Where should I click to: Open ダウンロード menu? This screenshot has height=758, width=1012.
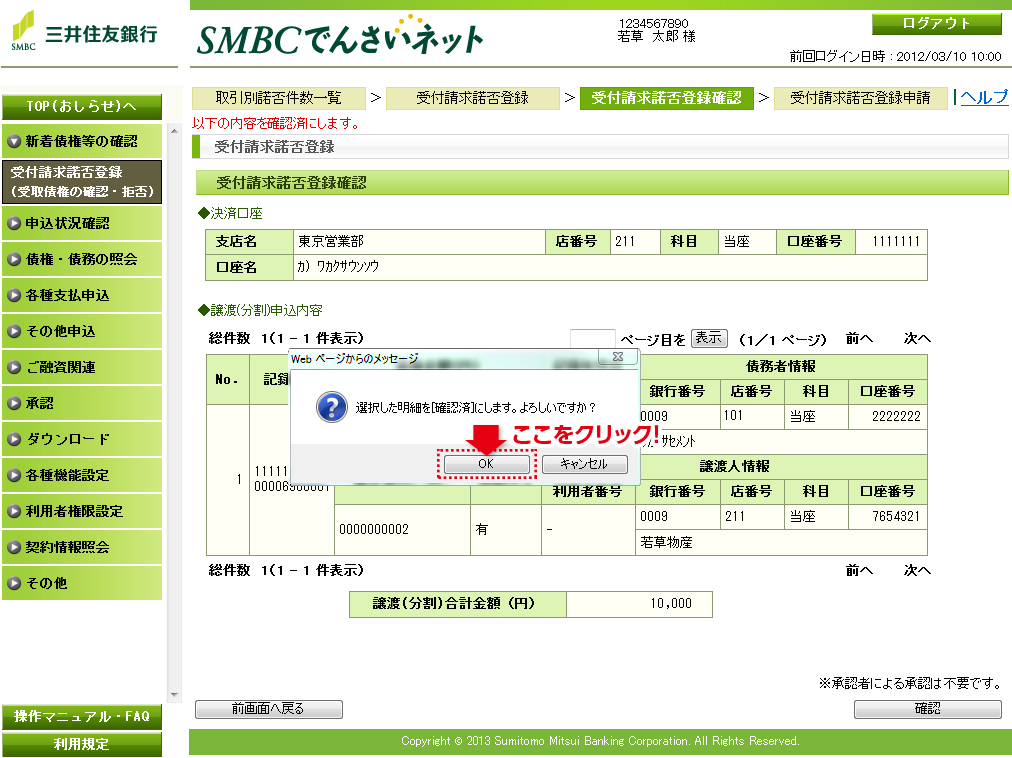click(82, 440)
